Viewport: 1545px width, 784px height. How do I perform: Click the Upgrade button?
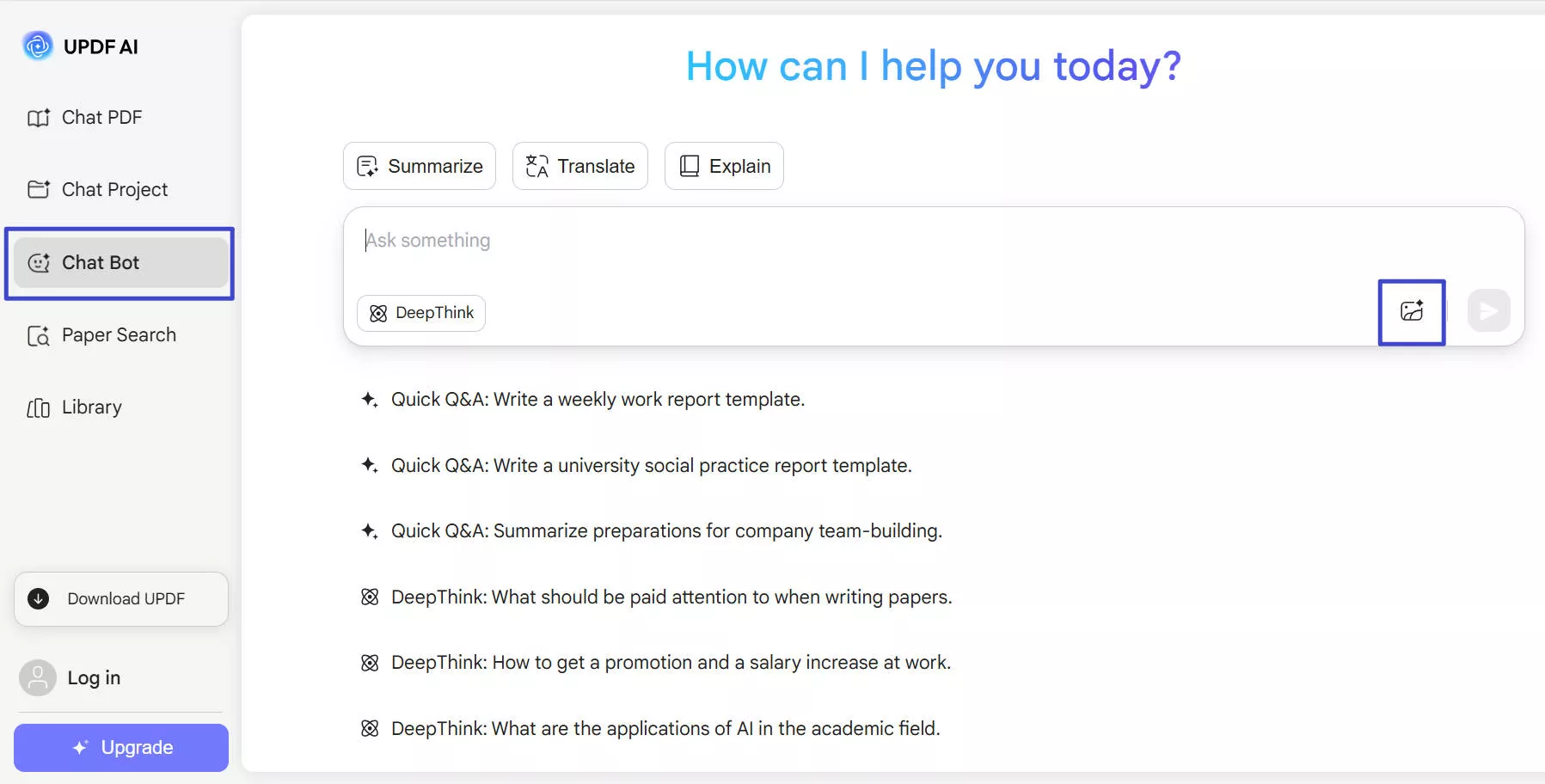[x=121, y=748]
